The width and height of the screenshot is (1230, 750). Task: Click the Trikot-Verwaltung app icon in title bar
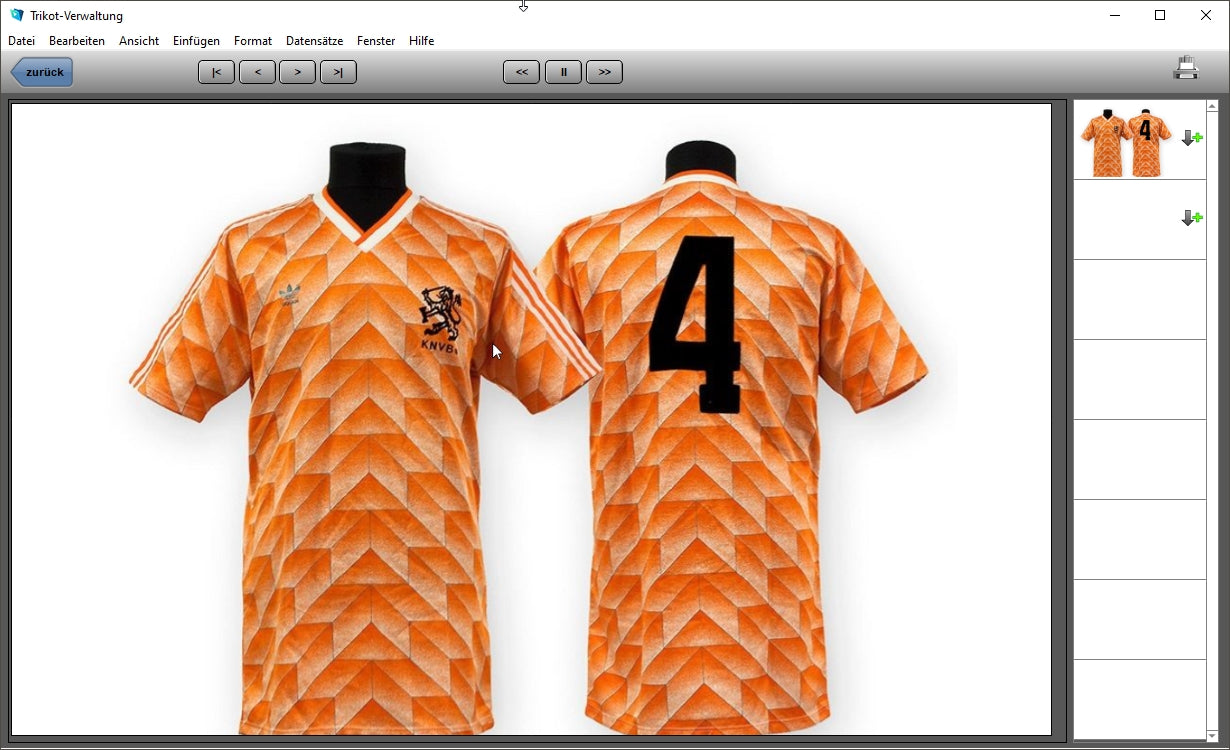pyautogui.click(x=16, y=15)
